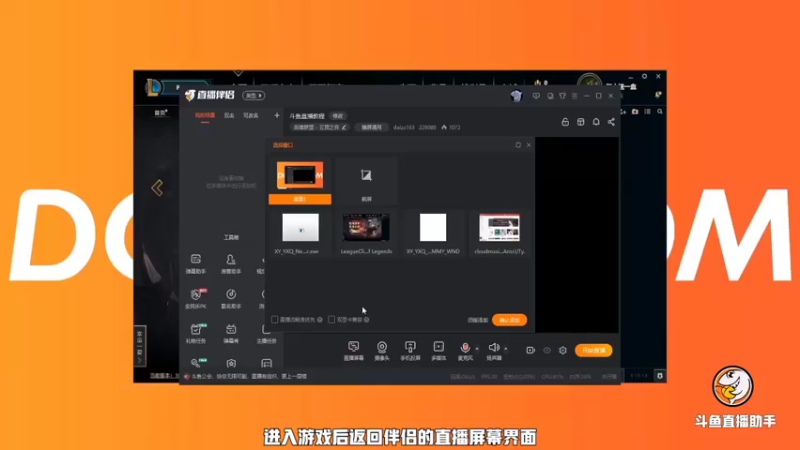This screenshot has width=800, height=450.
Task: Click the 修改 button beside room title
Action: (338, 116)
